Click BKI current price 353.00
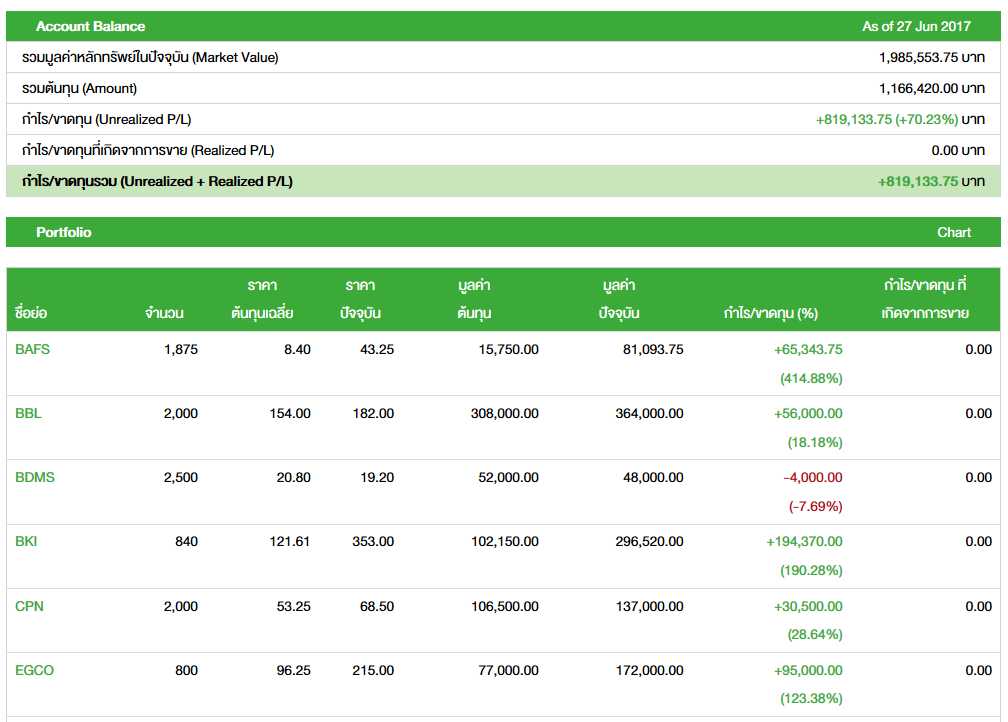Image resolution: width=1008 pixels, height=722 pixels. (373, 541)
